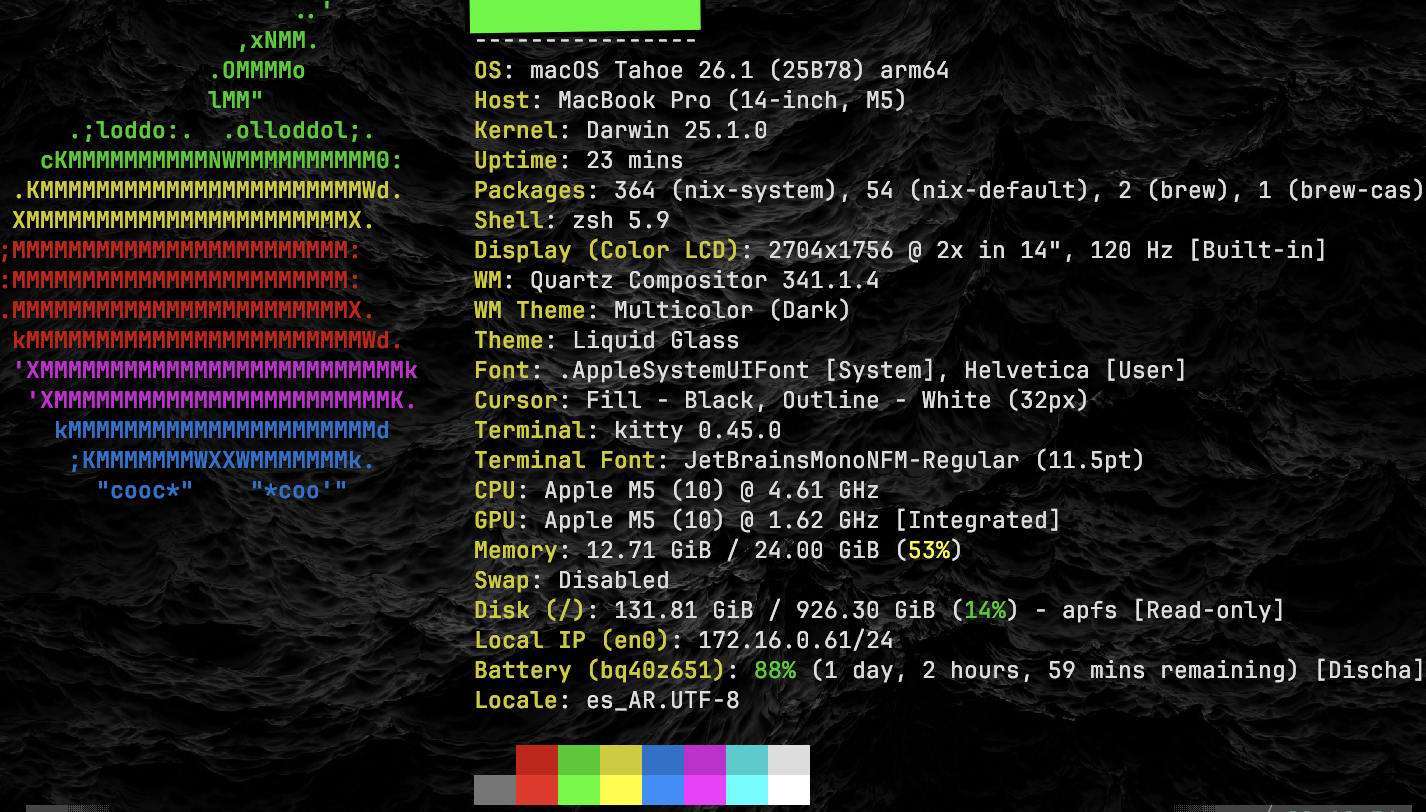Select the bright red palette block
This screenshot has width=1426, height=812.
point(537,790)
